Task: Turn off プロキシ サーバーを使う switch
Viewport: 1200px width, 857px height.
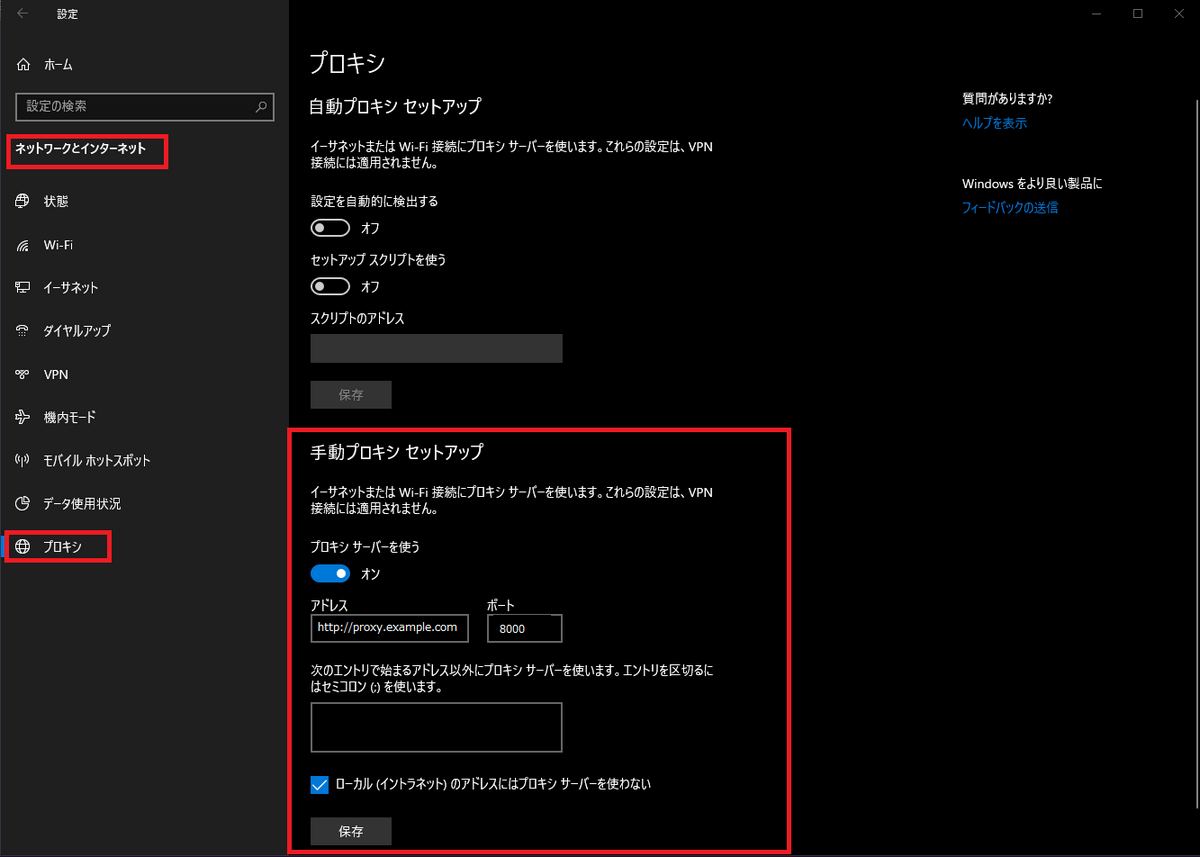Action: (x=330, y=574)
